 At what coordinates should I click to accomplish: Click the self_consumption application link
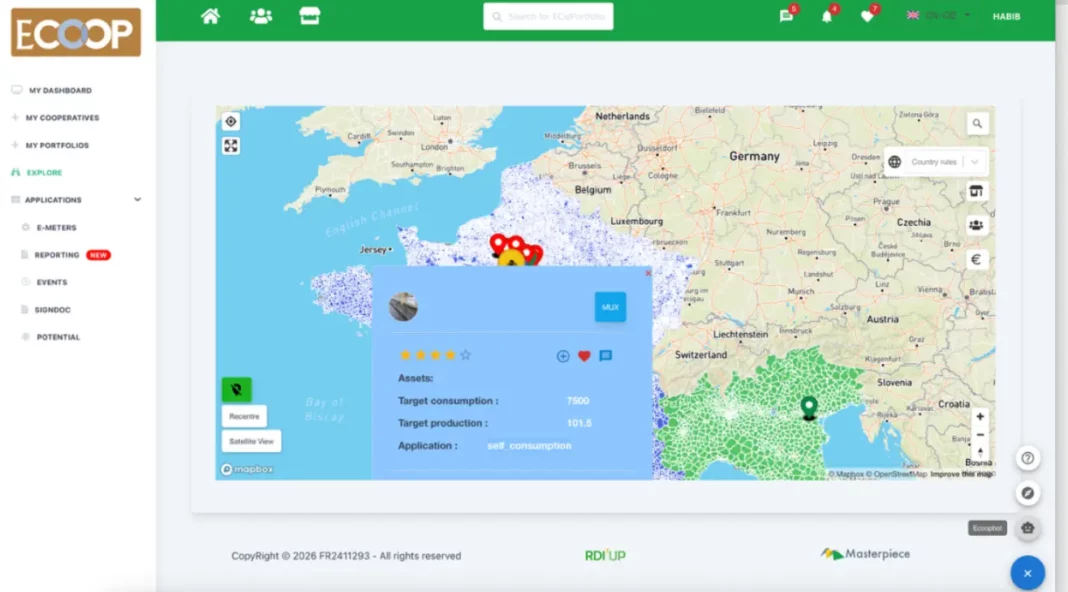coord(529,446)
